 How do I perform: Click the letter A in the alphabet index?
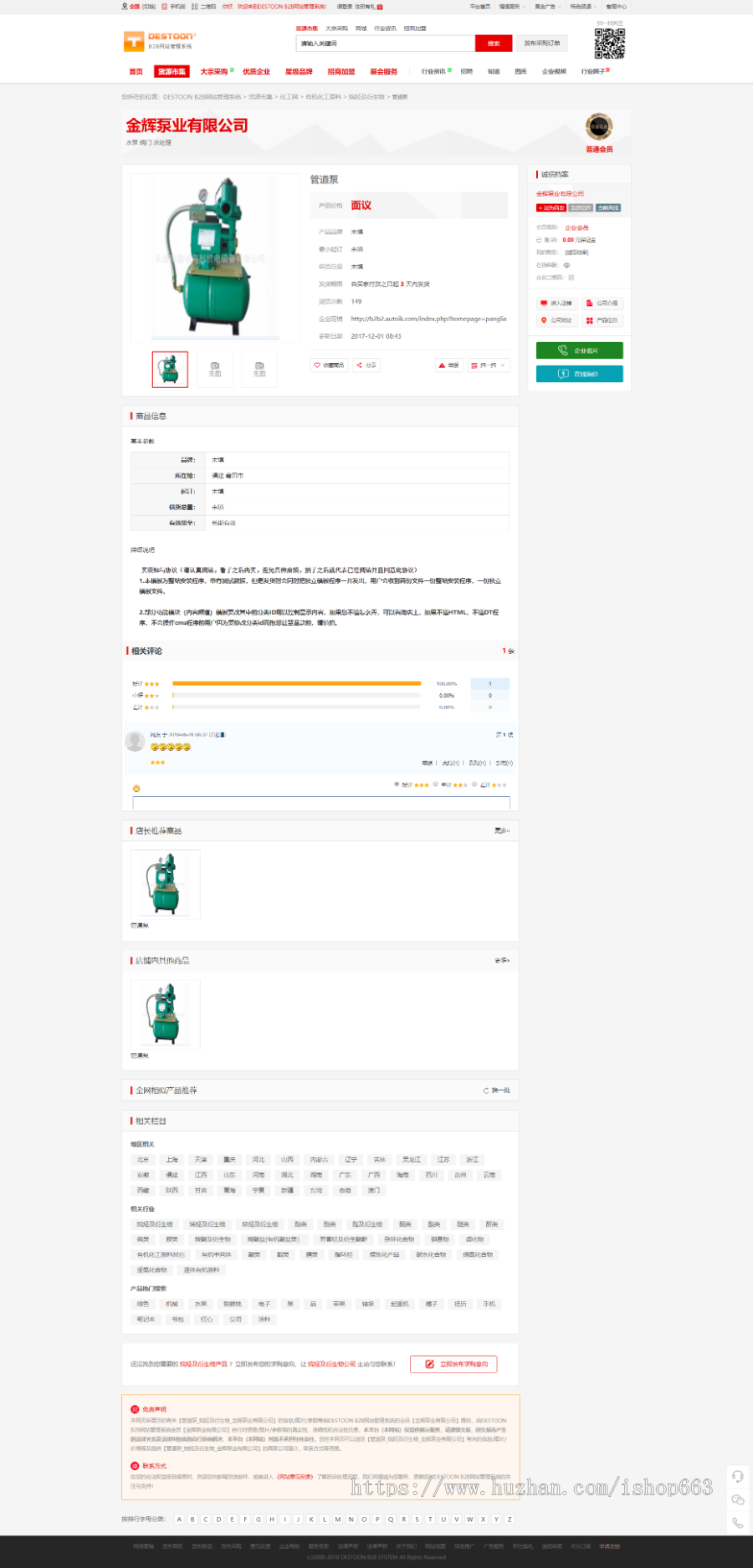point(179,1519)
